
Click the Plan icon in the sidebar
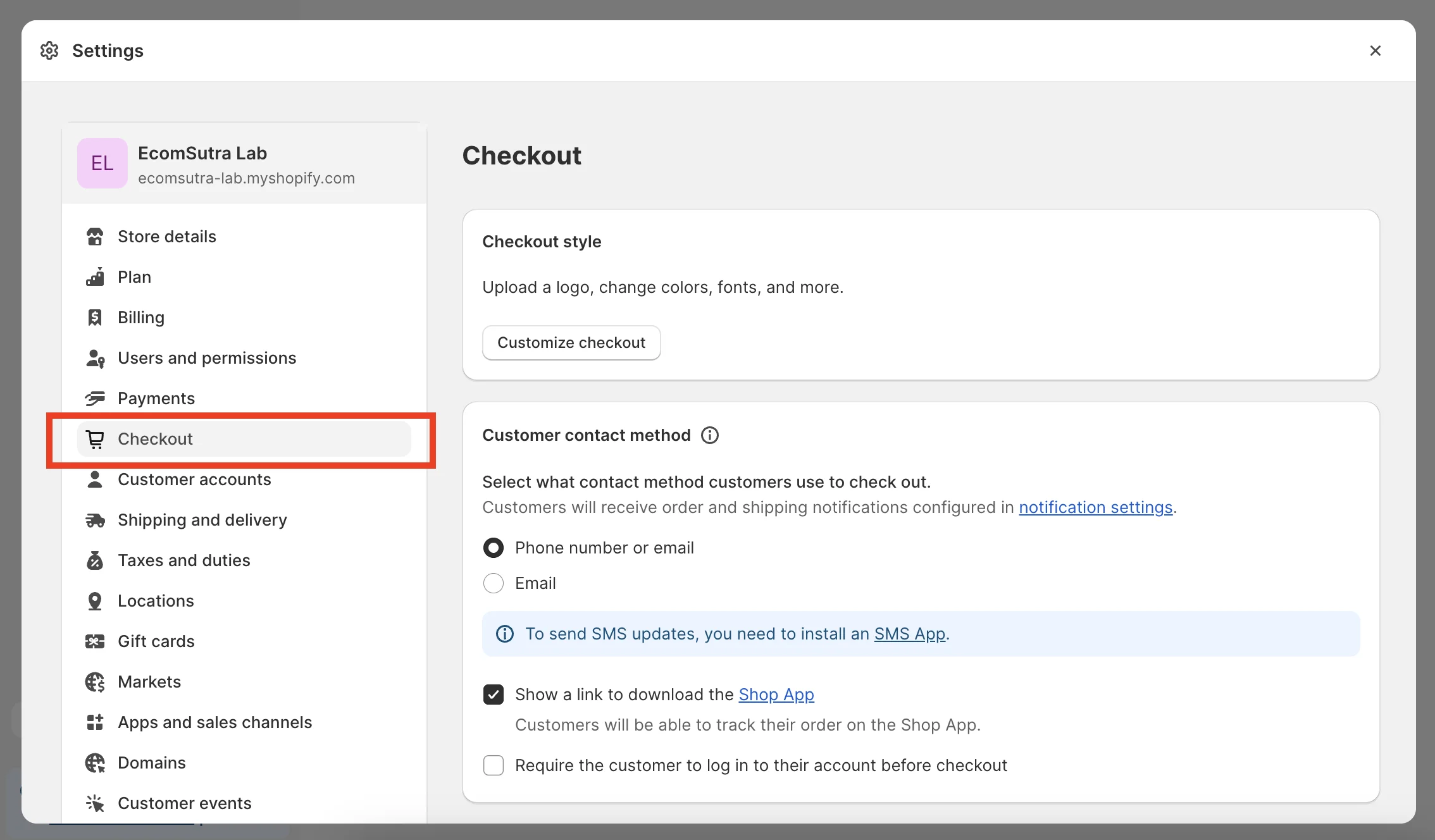tap(95, 277)
